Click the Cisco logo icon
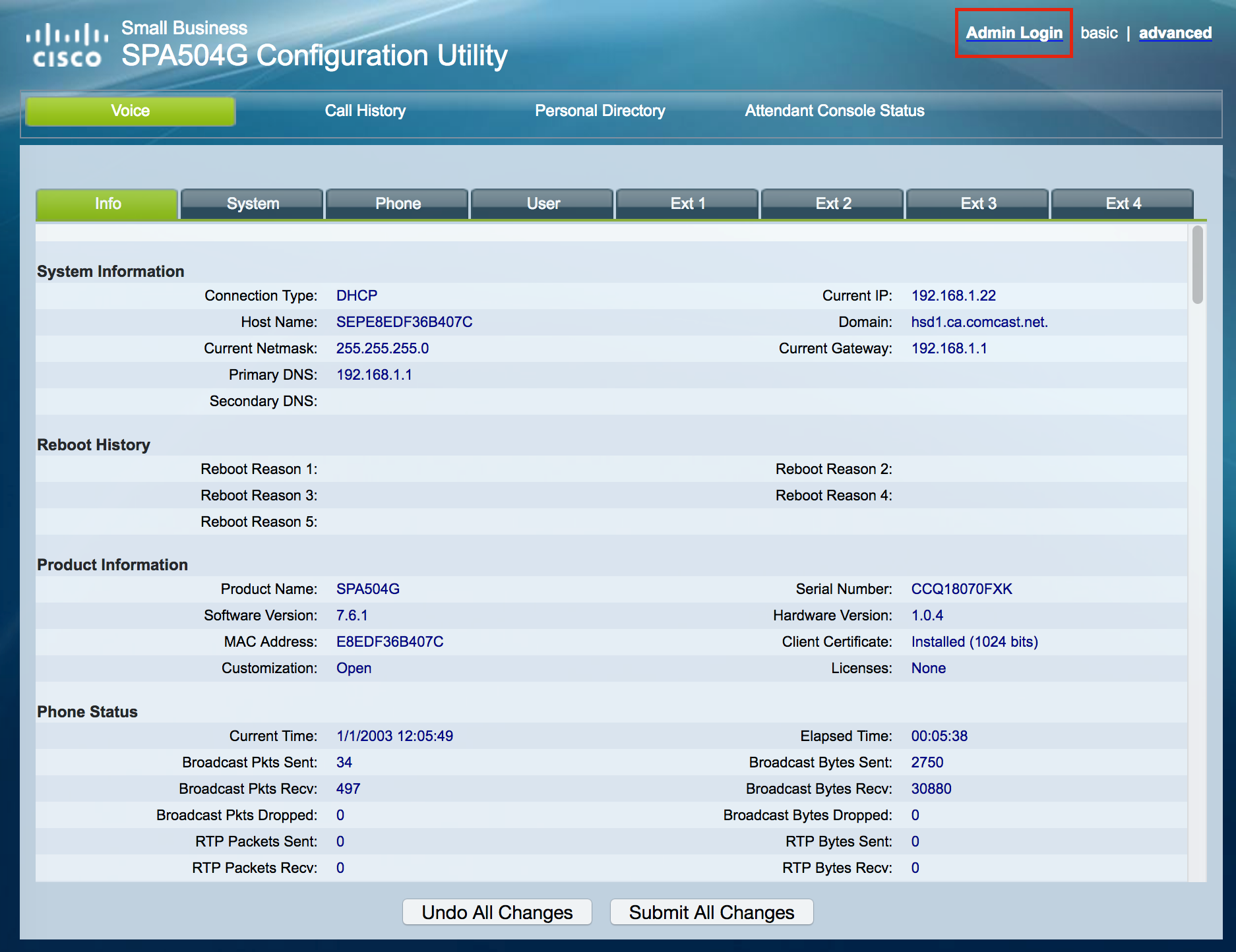The width and height of the screenshot is (1236, 952). click(x=67, y=45)
